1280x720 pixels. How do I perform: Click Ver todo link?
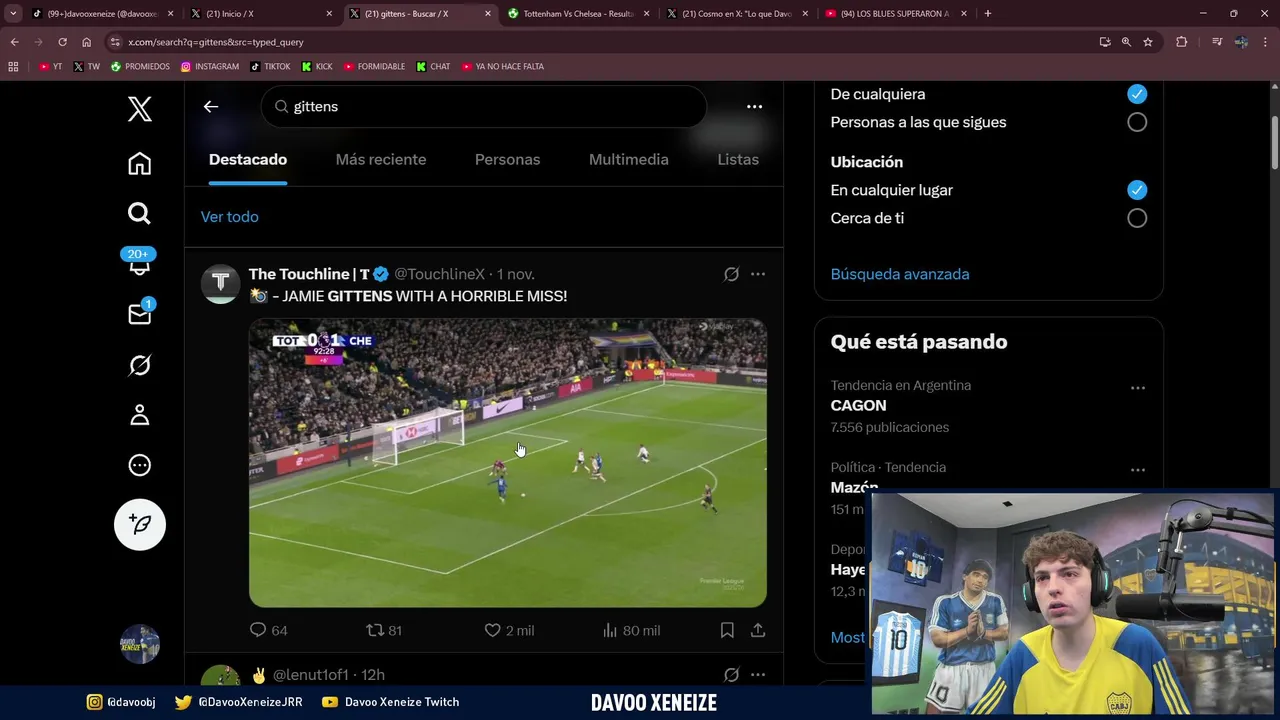coord(230,217)
